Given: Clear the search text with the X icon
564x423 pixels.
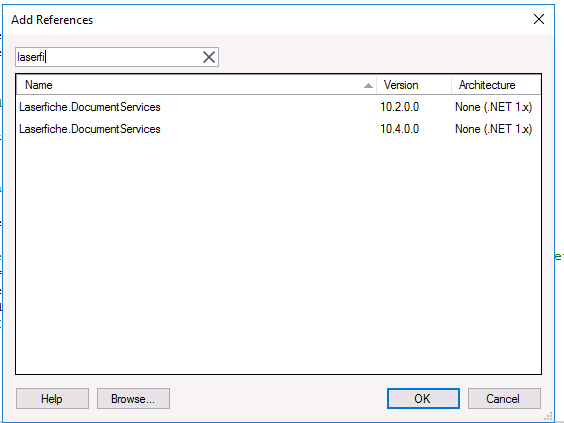Looking at the screenshot, I should pos(209,57).
